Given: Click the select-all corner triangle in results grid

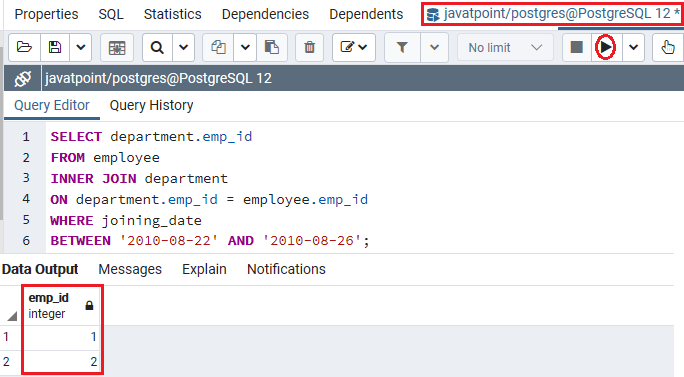Looking at the screenshot, I should (x=12, y=315).
